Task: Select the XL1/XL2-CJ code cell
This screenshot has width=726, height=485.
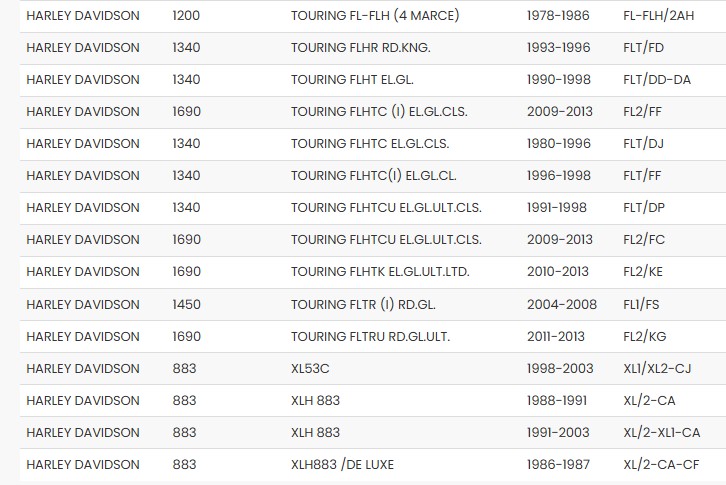Action: [659, 368]
